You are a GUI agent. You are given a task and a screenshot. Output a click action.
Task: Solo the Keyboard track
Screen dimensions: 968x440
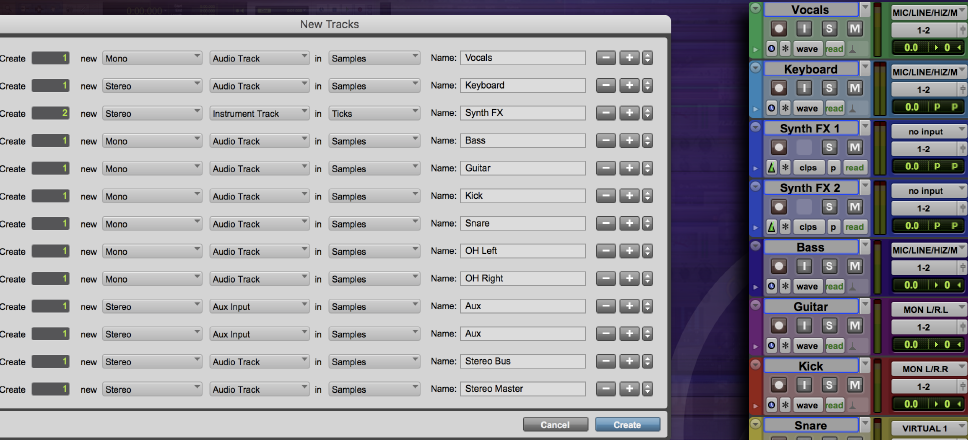(829, 88)
